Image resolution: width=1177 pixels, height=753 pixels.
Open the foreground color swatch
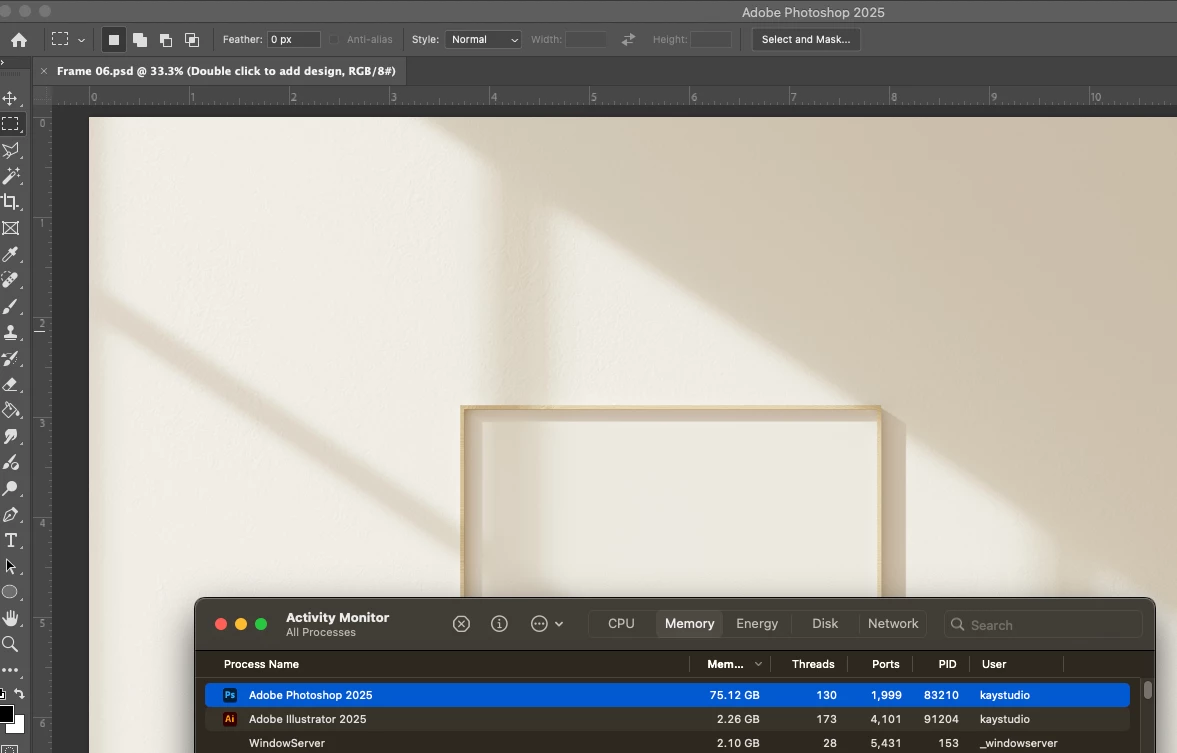(5, 714)
